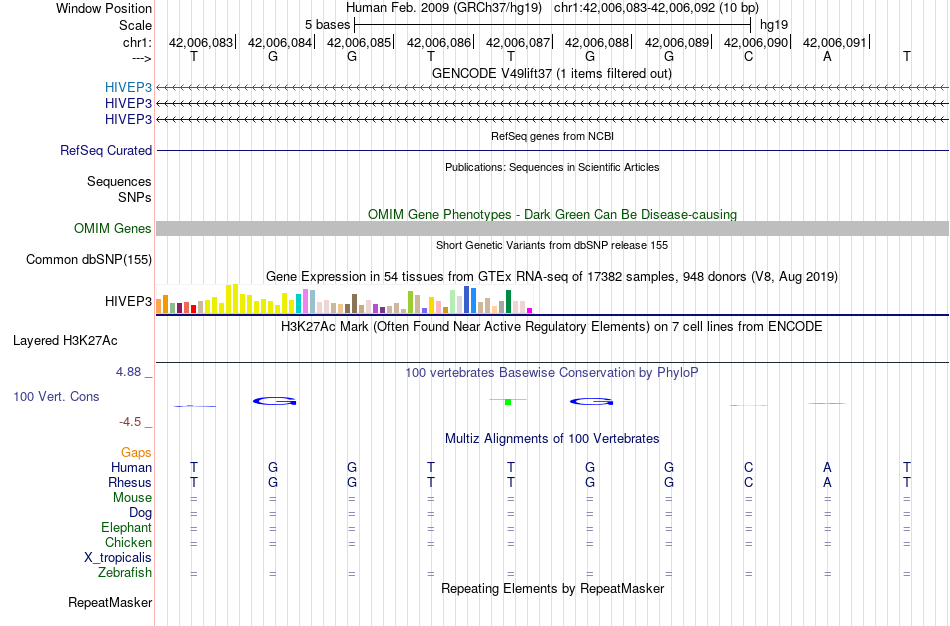Click the Window Position label
Viewport: 950px width, 626px height.
click(104, 8)
